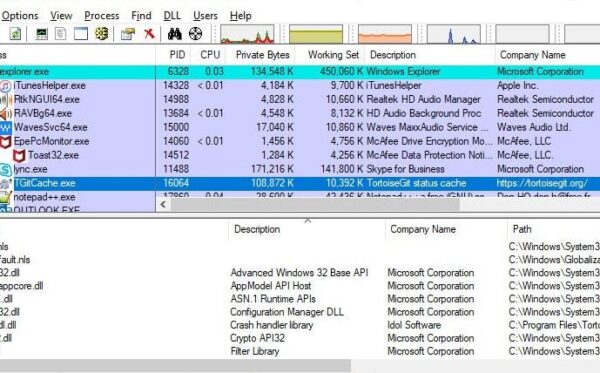This screenshot has height=373, width=600.
Task: Select Toast32.exe process name
Action: 53,155
